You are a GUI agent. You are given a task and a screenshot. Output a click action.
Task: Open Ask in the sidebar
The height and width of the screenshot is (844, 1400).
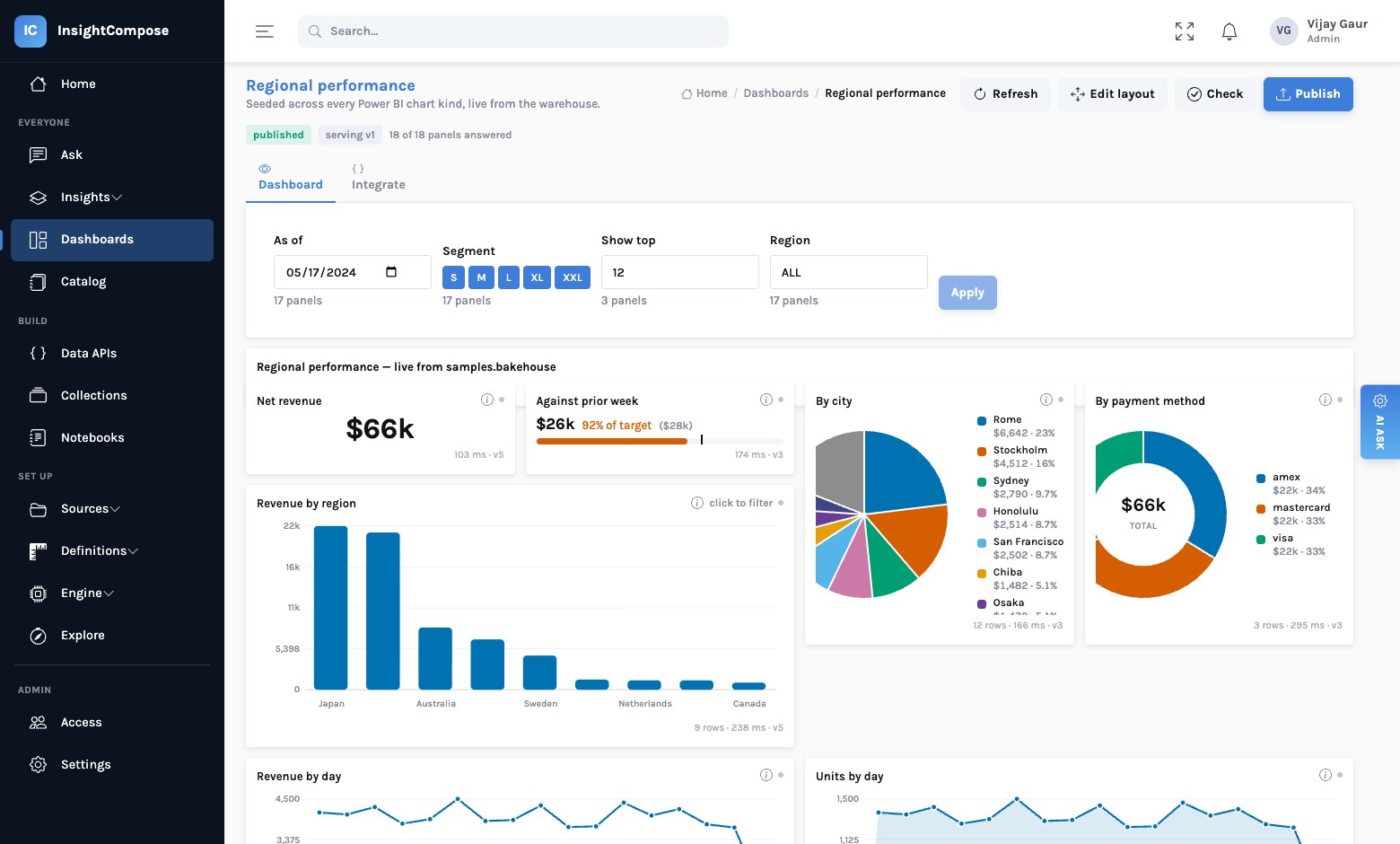pyautogui.click(x=112, y=154)
